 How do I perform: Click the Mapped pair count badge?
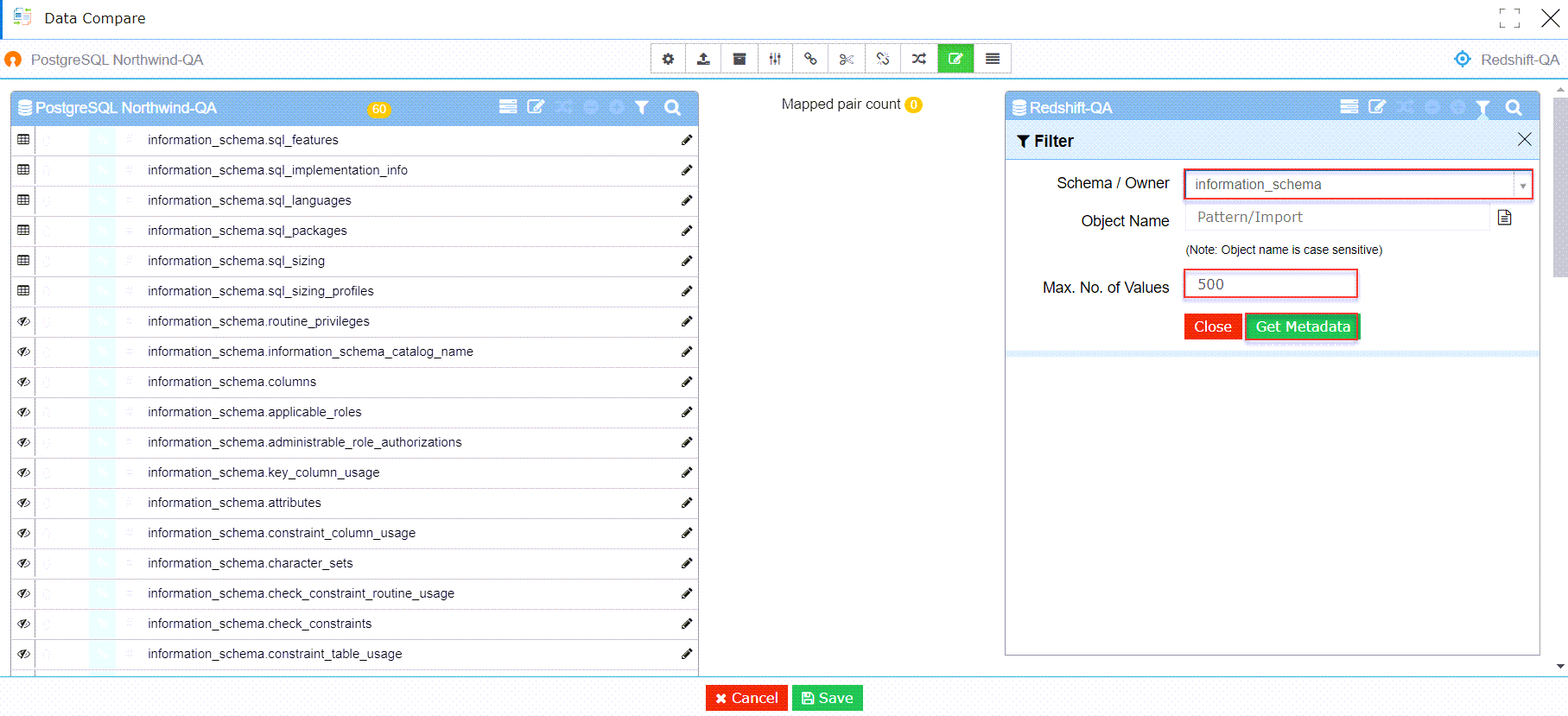pyautogui.click(x=913, y=105)
